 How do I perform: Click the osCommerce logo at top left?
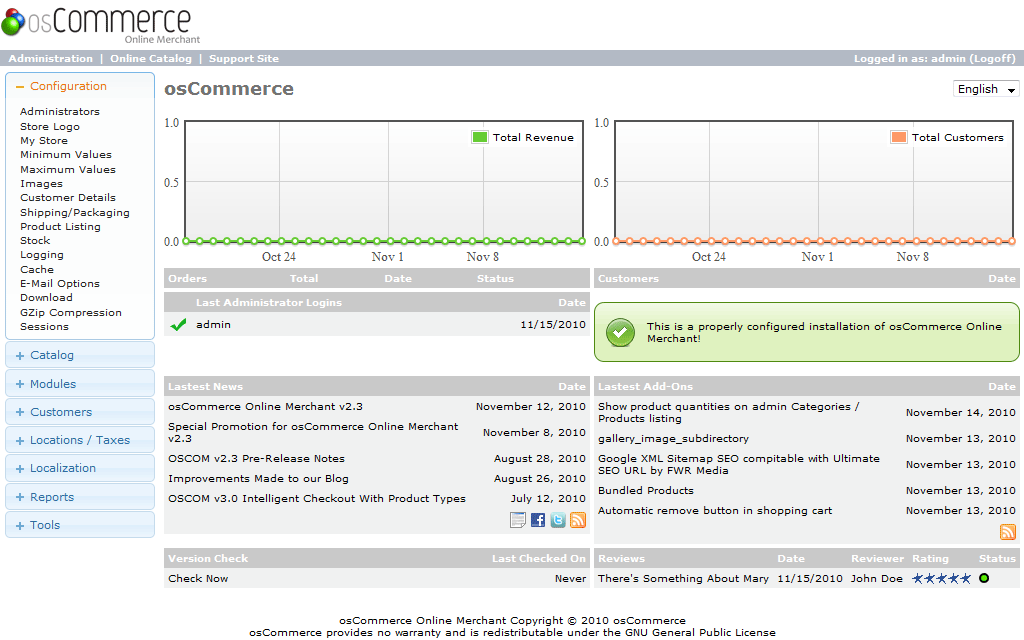point(97,23)
